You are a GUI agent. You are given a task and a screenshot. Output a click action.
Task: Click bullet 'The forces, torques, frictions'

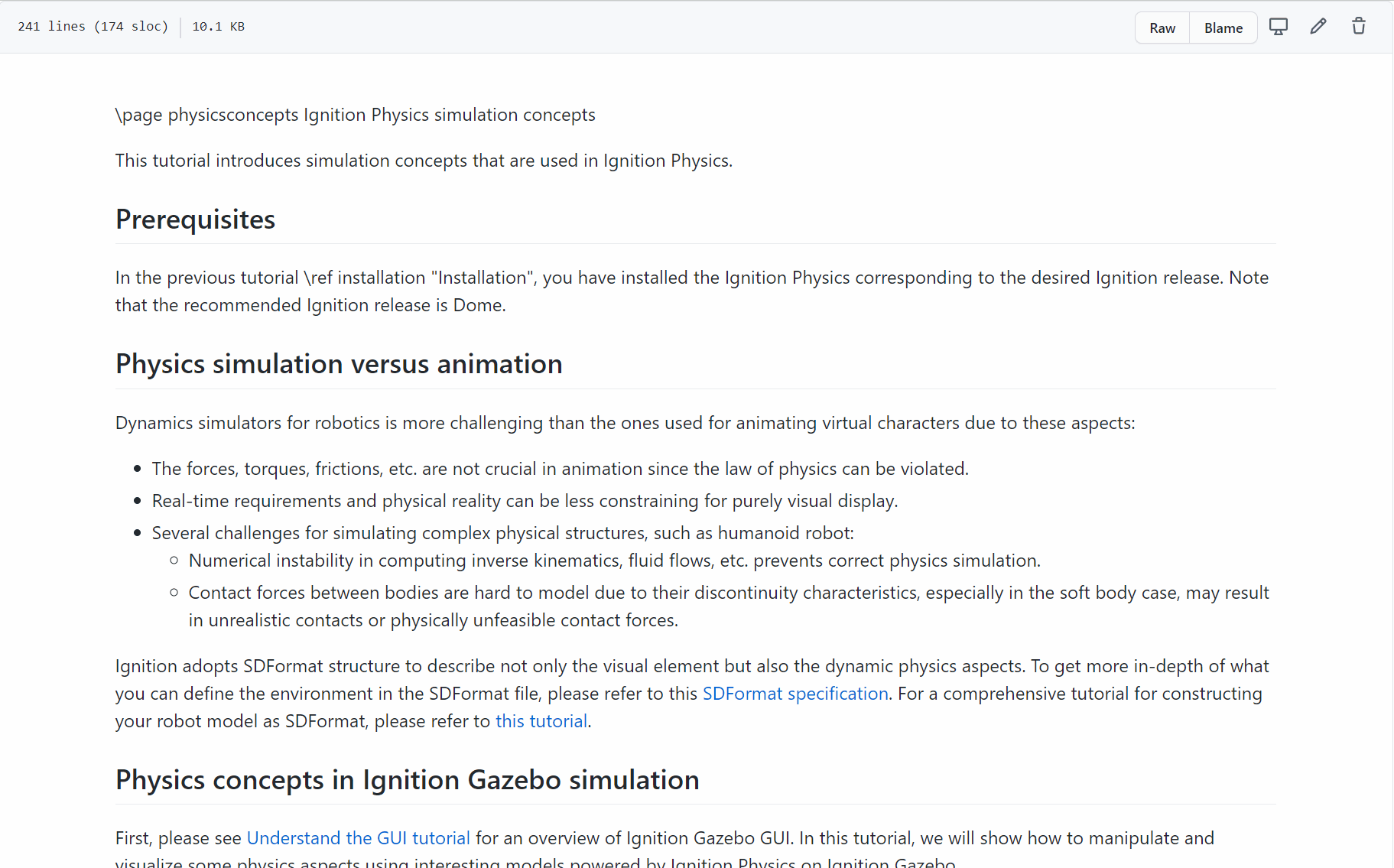point(561,469)
